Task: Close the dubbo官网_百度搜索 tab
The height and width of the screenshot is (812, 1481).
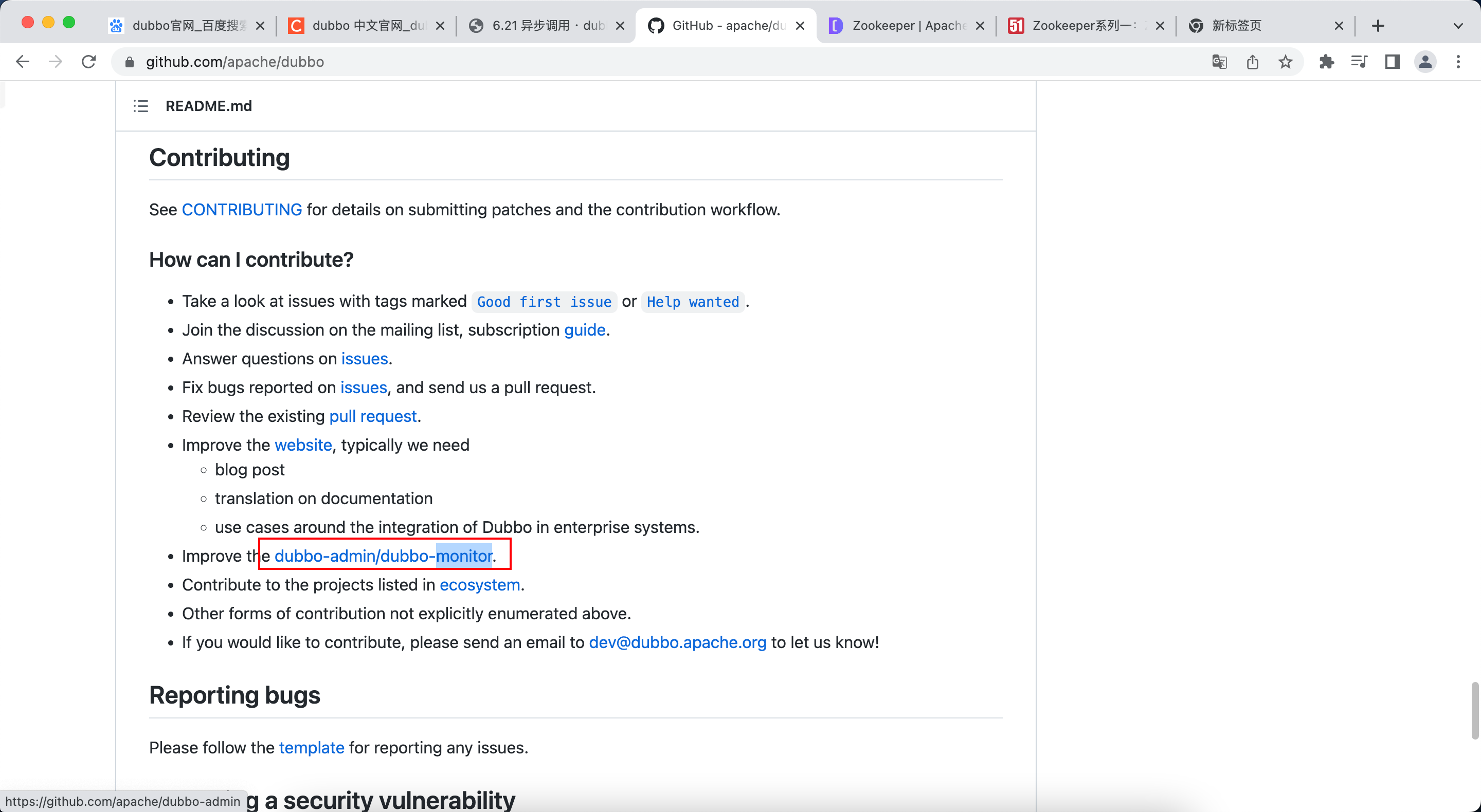Action: (x=260, y=26)
